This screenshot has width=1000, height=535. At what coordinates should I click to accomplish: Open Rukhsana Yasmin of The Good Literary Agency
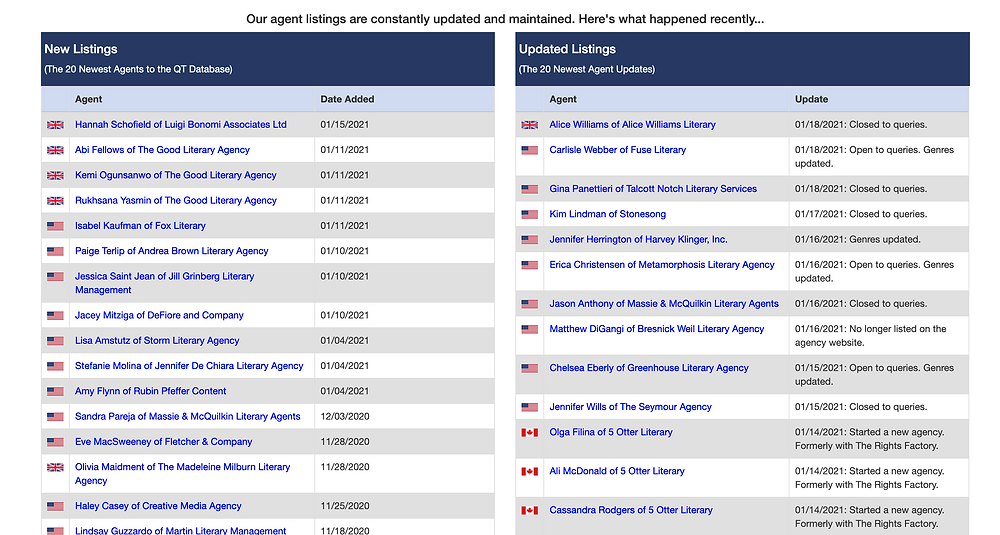click(175, 200)
